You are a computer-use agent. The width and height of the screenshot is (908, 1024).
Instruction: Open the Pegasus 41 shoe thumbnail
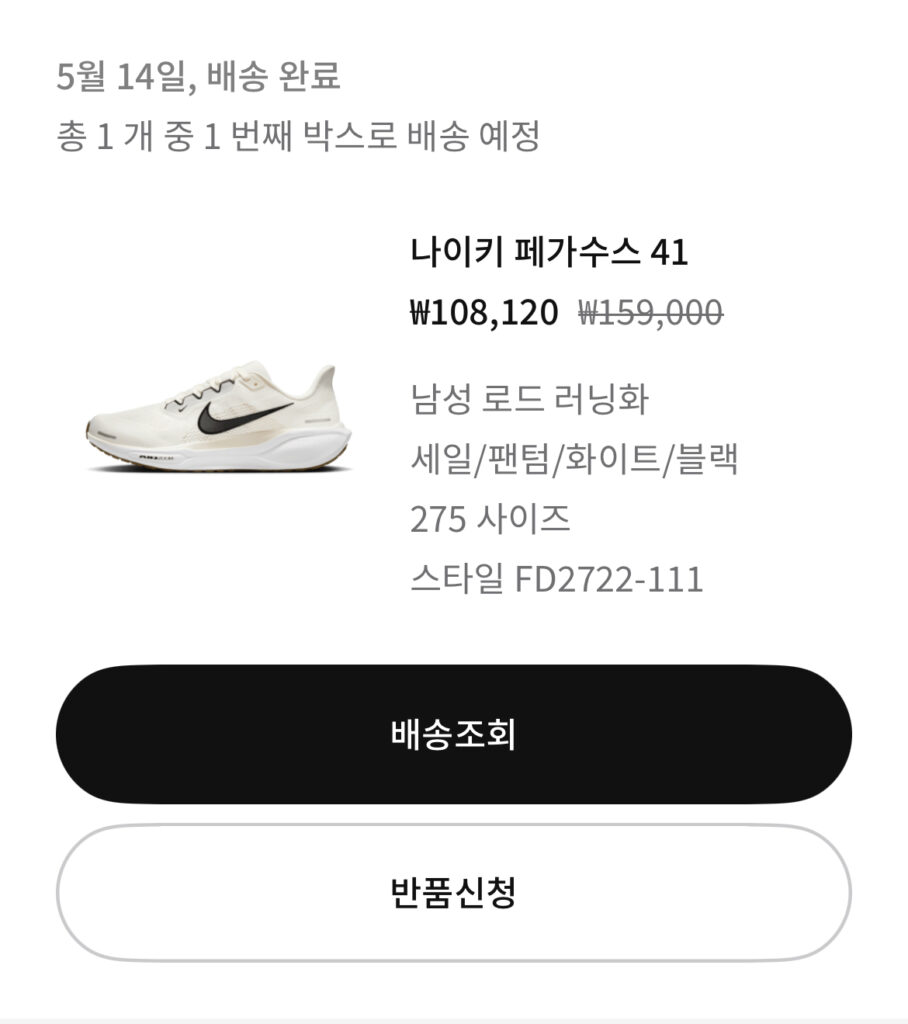[x=219, y=417]
